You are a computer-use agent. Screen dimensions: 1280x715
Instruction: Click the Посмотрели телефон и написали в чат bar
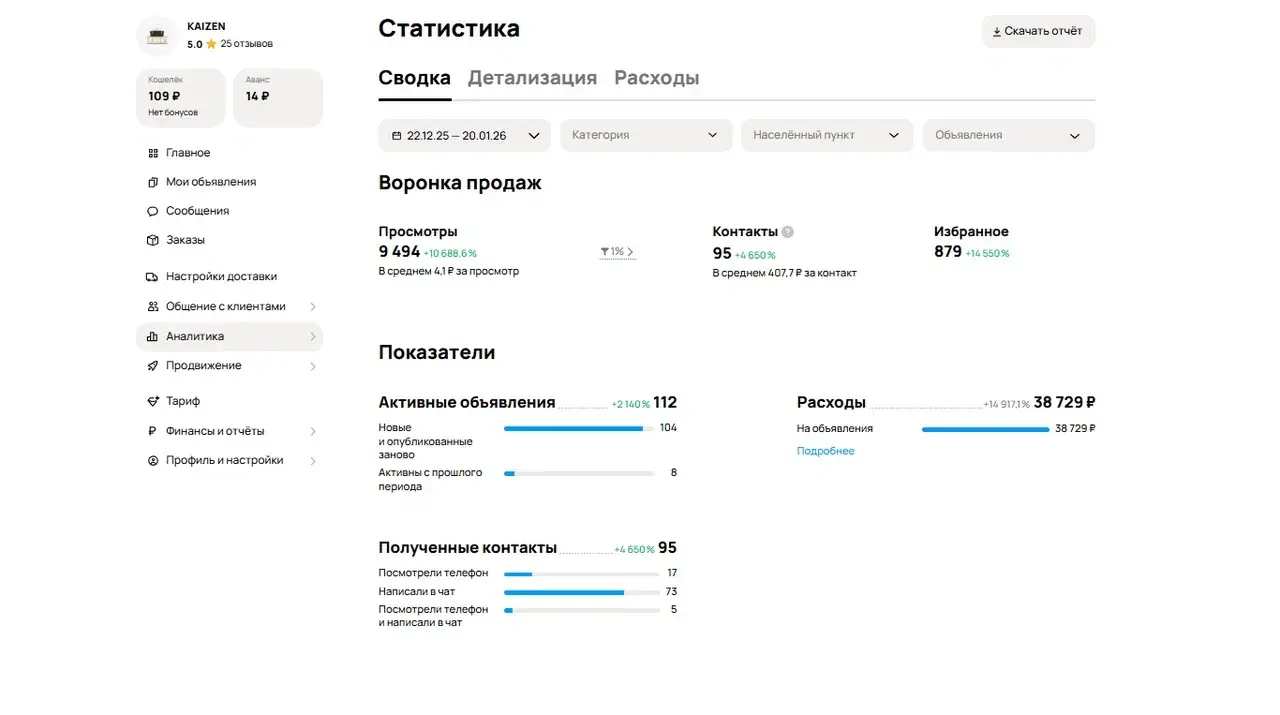point(582,610)
